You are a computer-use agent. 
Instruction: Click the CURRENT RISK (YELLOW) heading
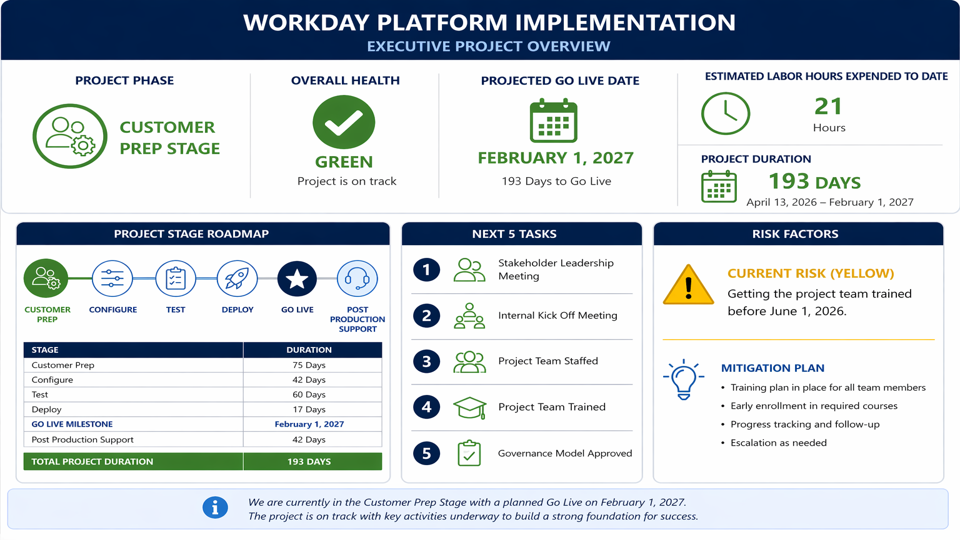(811, 273)
